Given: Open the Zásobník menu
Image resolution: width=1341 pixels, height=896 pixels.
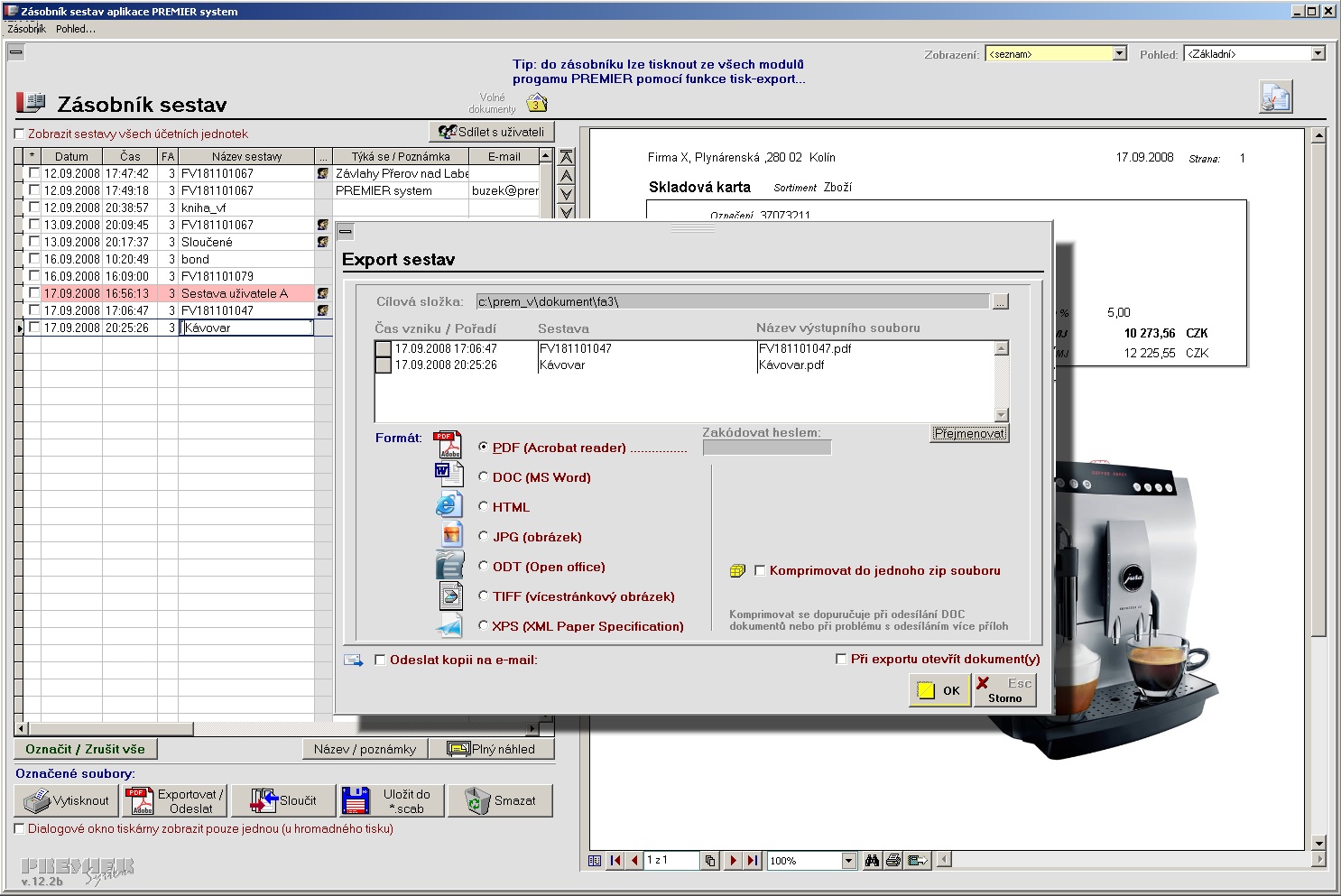Looking at the screenshot, I should [26, 29].
